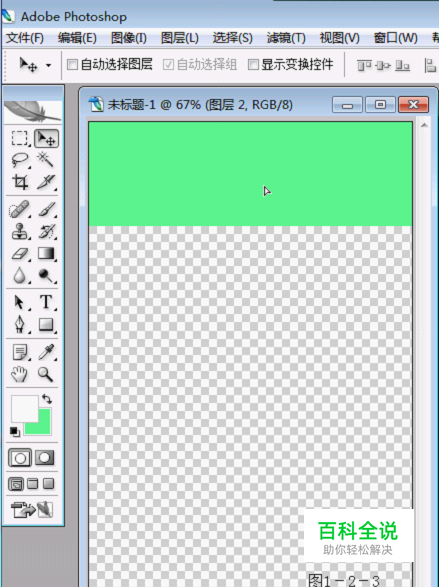Align vertical centers of layers
The image size is (439, 587).
coord(383,66)
